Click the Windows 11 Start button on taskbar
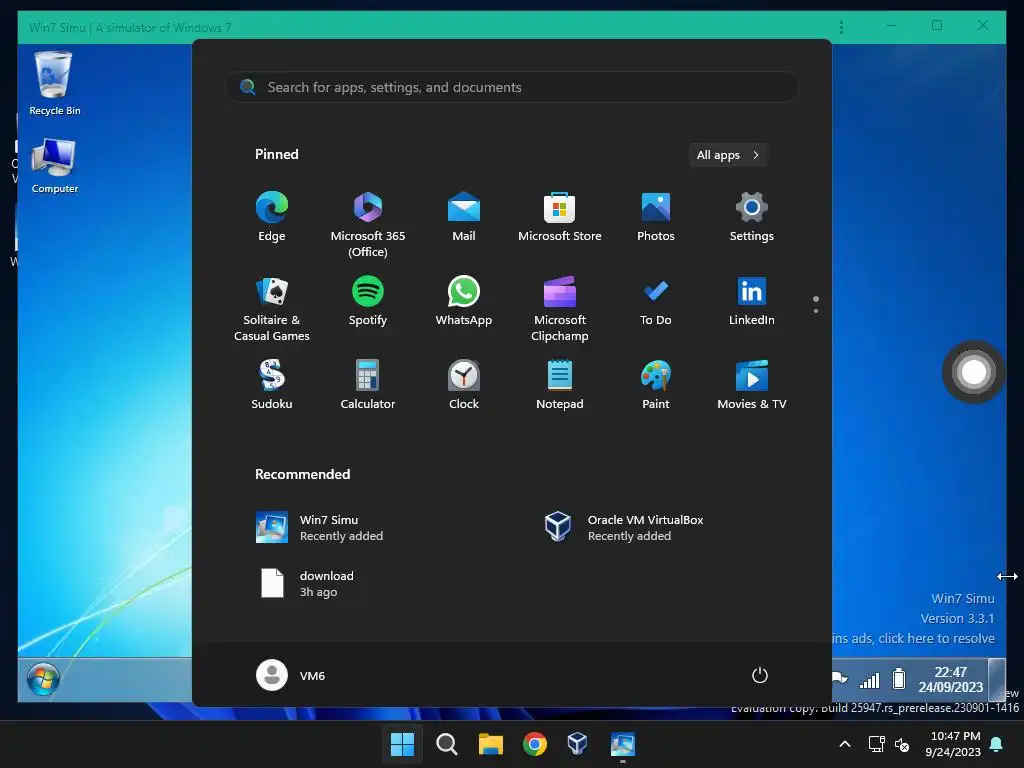This screenshot has height=768, width=1024. point(402,744)
